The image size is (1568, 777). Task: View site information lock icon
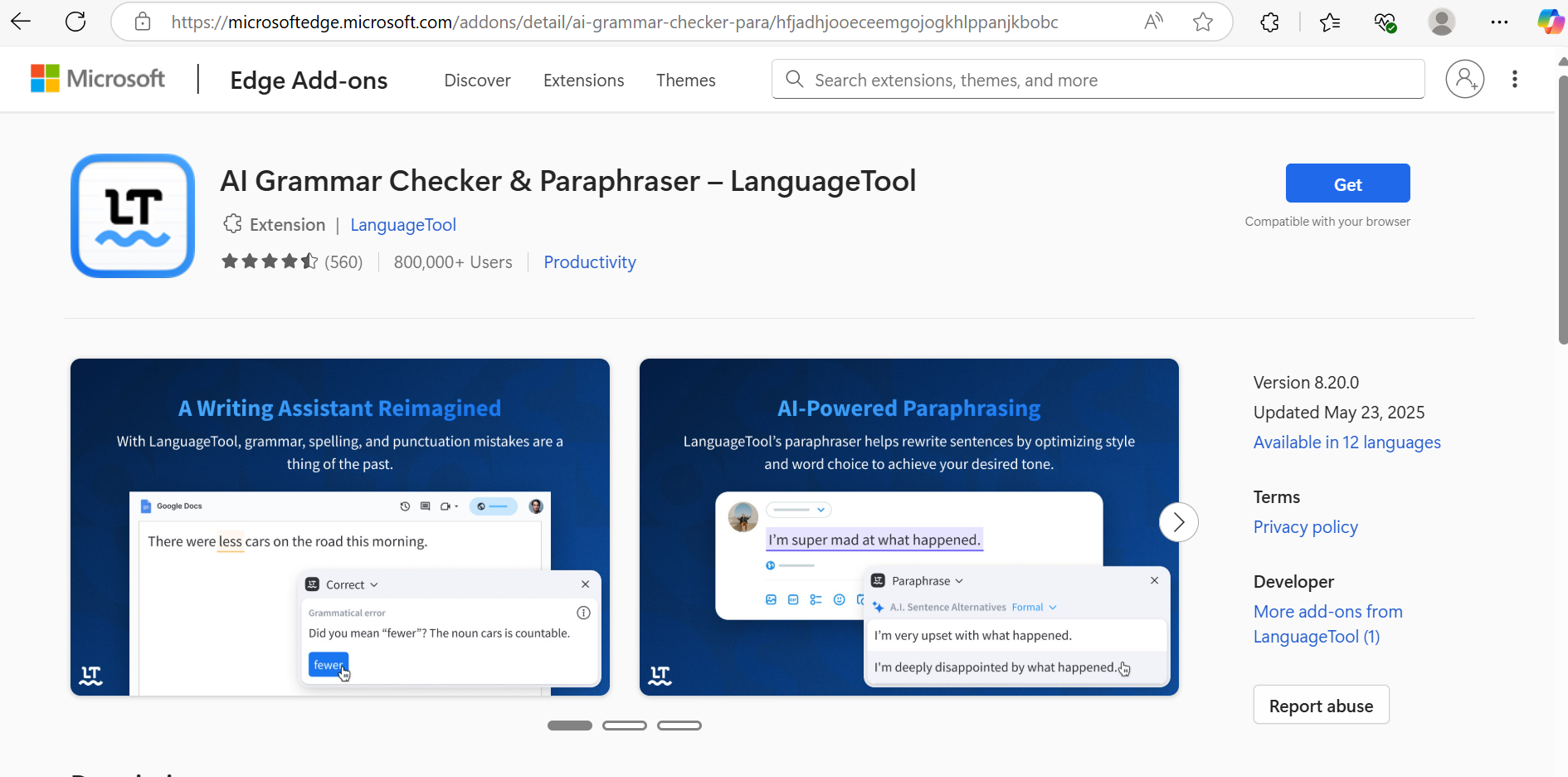[x=143, y=22]
